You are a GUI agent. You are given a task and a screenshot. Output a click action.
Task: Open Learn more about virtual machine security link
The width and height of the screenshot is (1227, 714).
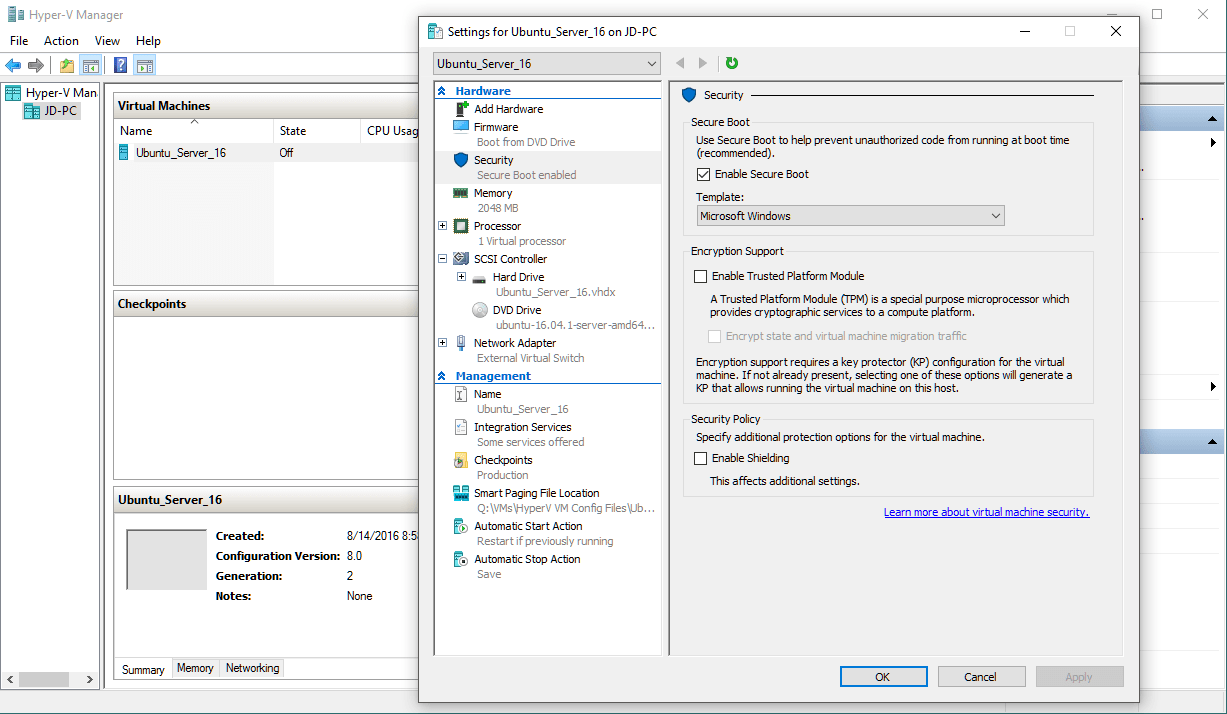click(x=986, y=512)
